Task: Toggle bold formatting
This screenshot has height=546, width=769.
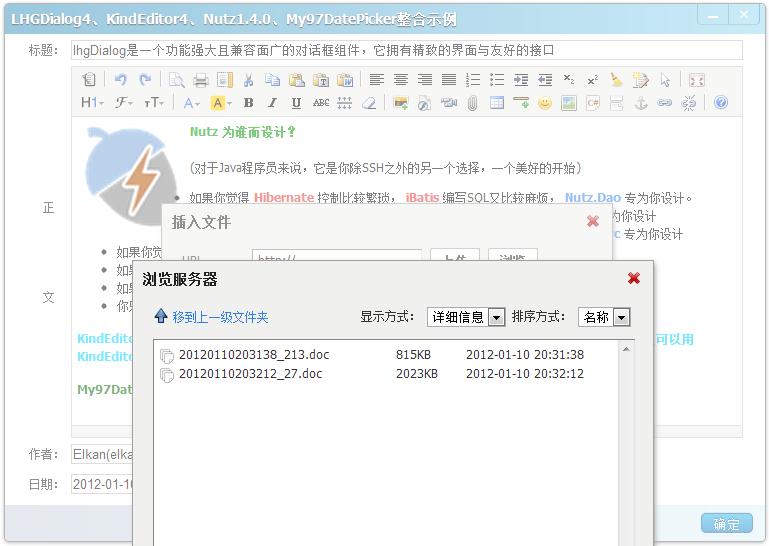Action: click(x=249, y=103)
